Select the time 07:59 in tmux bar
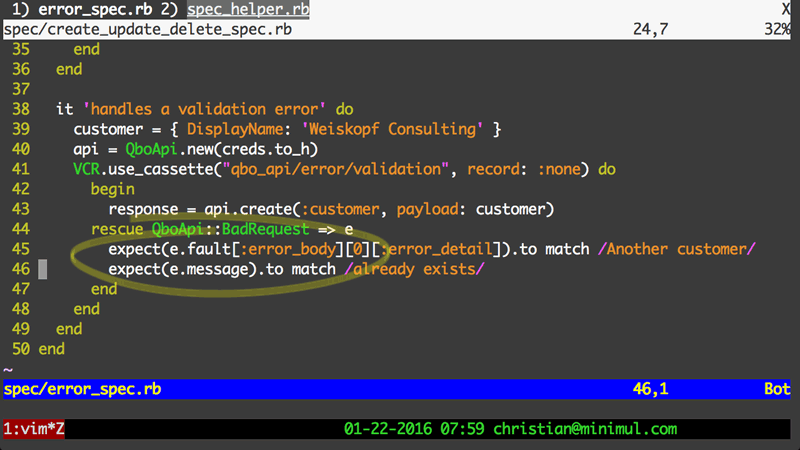This screenshot has width=800, height=450. click(462, 429)
